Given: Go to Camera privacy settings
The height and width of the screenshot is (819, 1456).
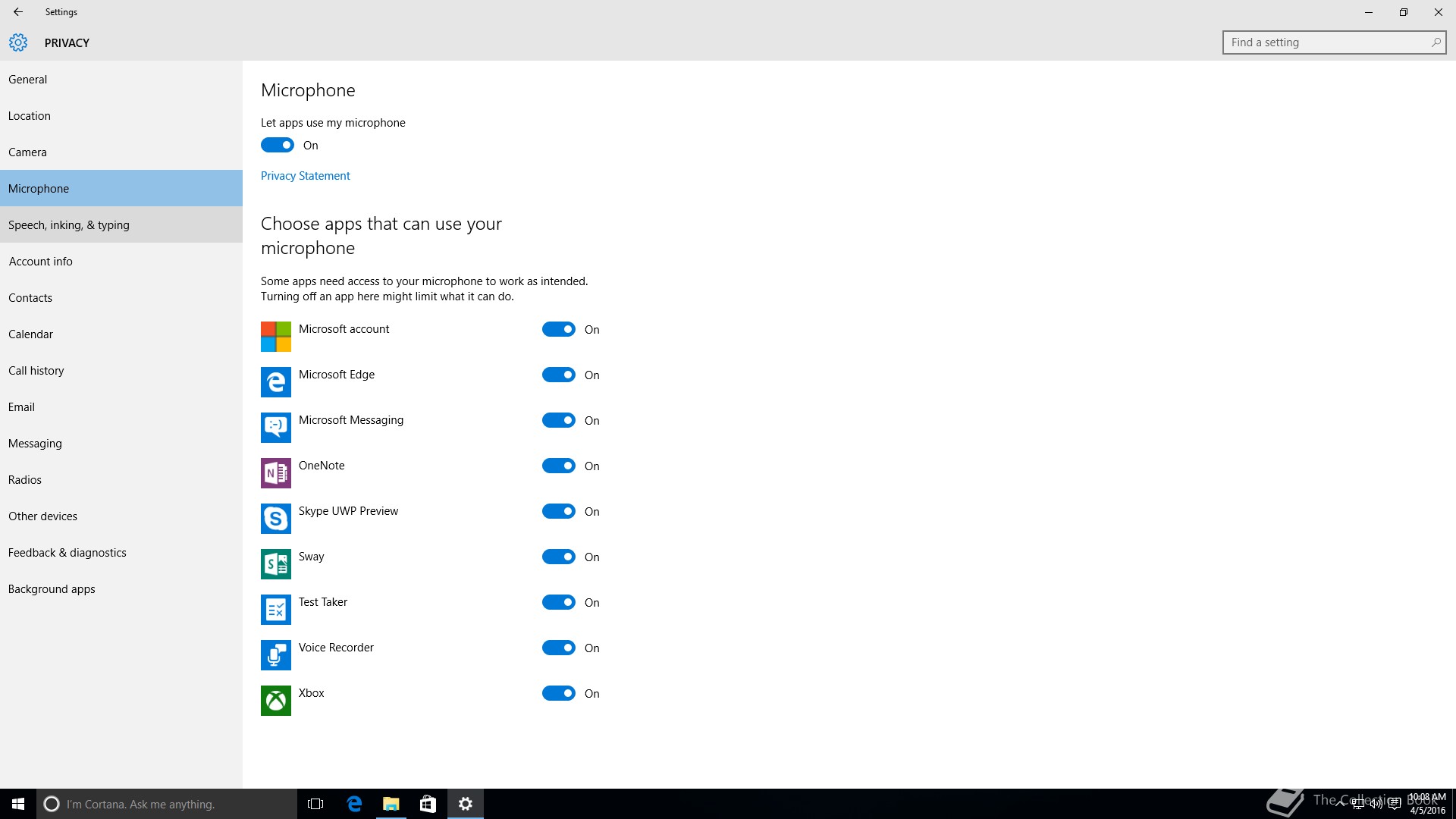Looking at the screenshot, I should (x=121, y=152).
